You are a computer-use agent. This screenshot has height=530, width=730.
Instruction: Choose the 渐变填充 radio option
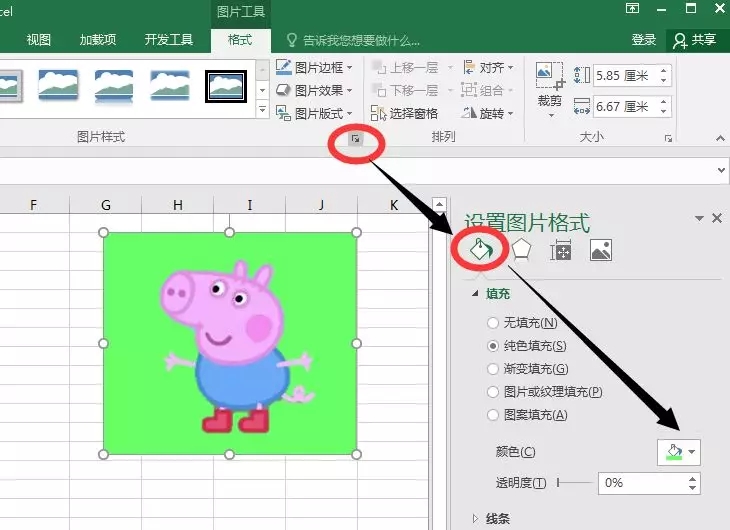(x=492, y=369)
